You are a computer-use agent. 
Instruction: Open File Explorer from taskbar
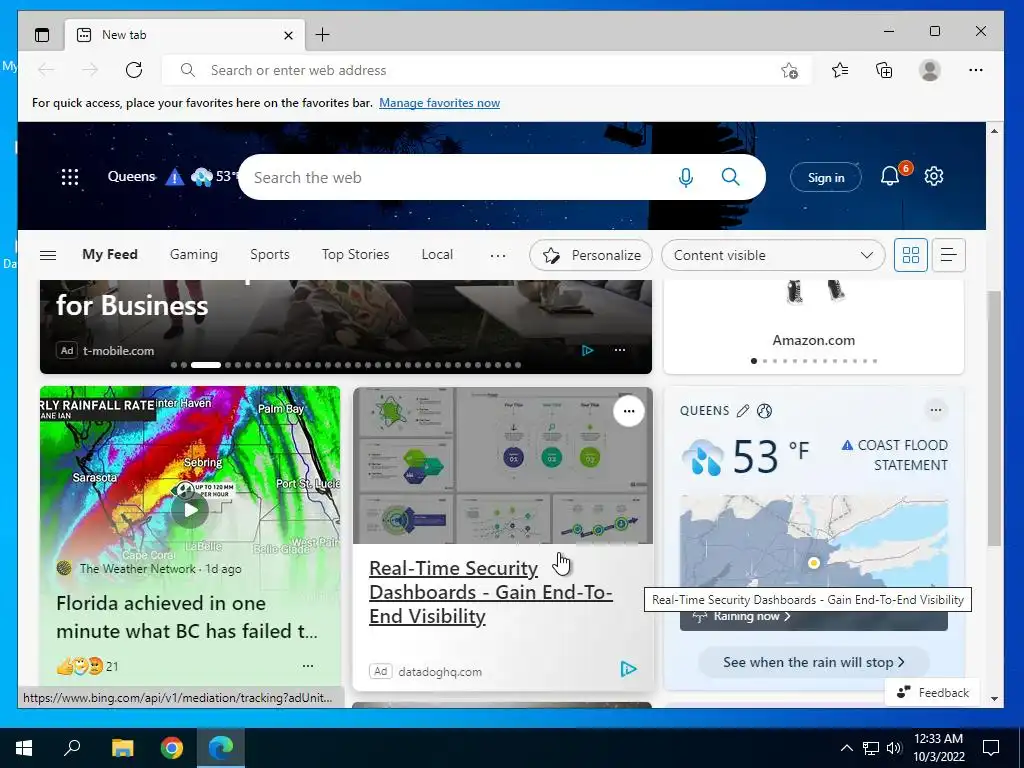(x=122, y=748)
